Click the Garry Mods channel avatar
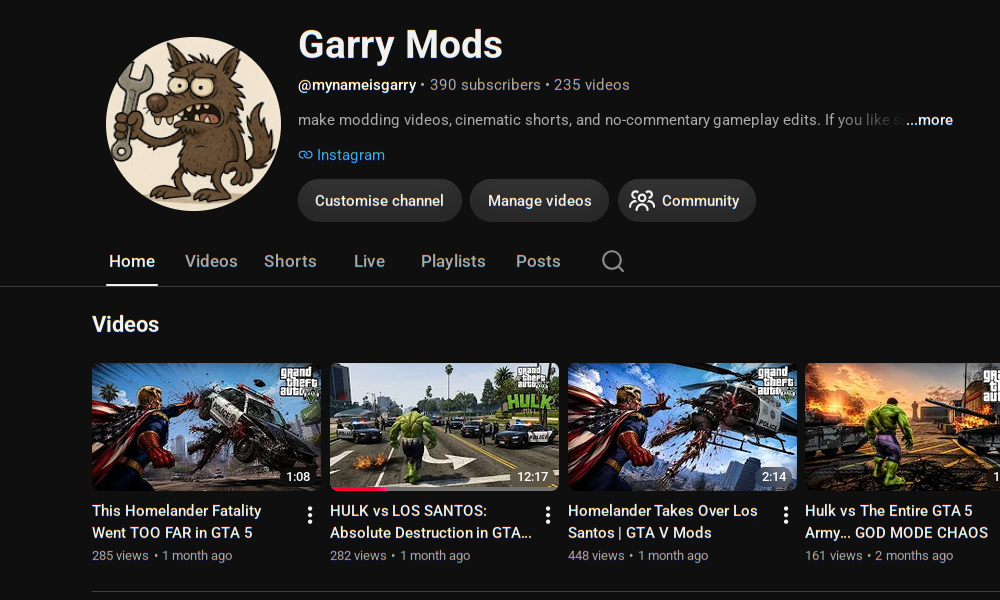The height and width of the screenshot is (600, 1000). [x=193, y=124]
